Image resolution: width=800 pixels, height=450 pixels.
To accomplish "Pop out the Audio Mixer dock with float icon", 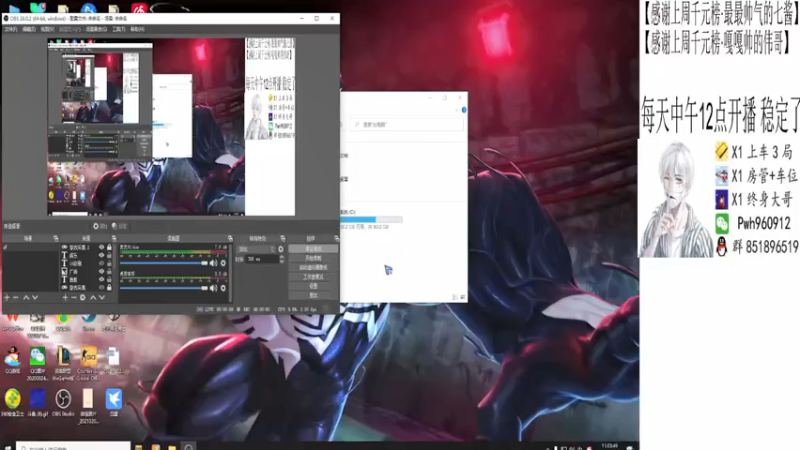I will (x=230, y=238).
